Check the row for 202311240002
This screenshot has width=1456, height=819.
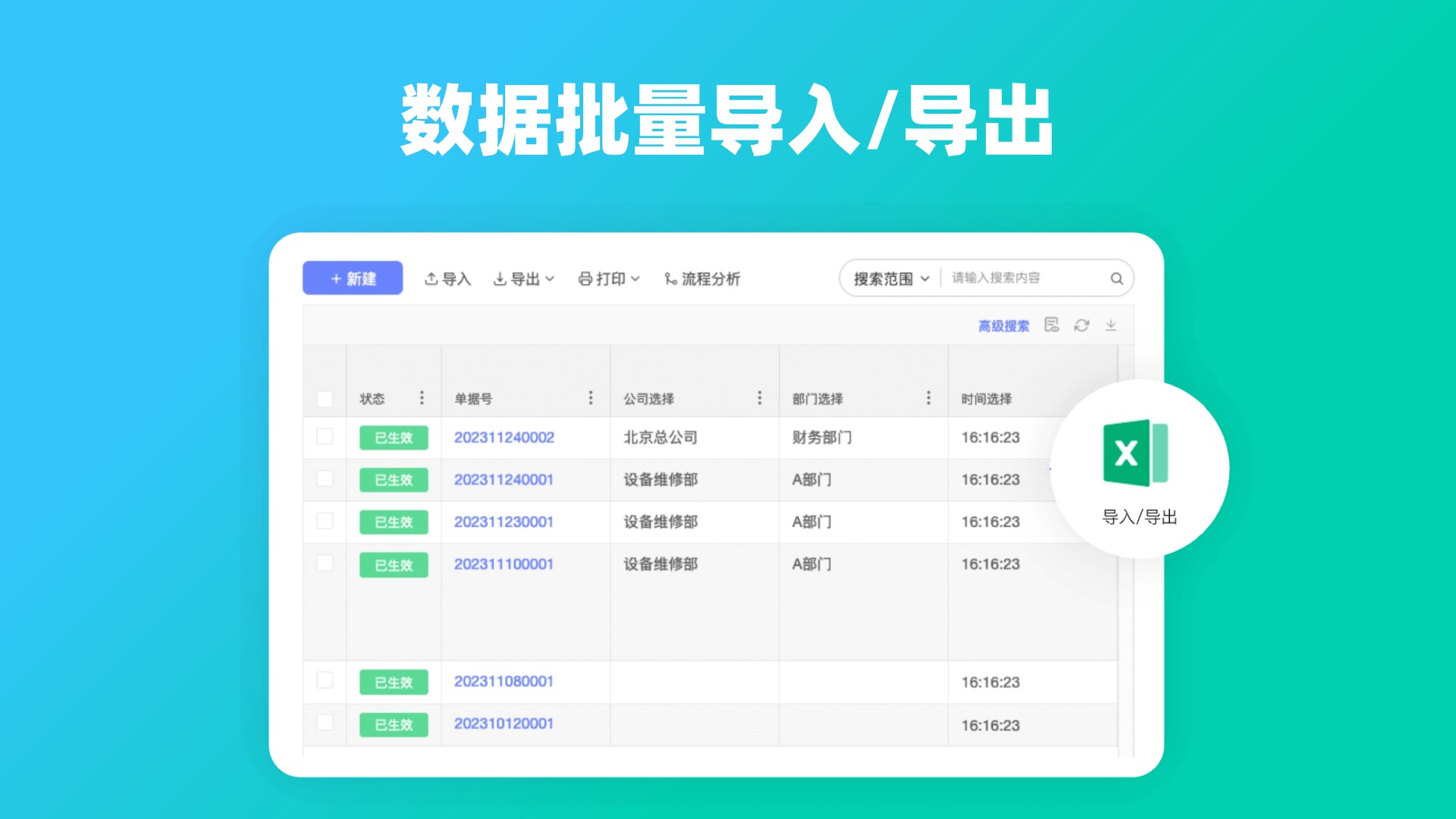coord(325,437)
